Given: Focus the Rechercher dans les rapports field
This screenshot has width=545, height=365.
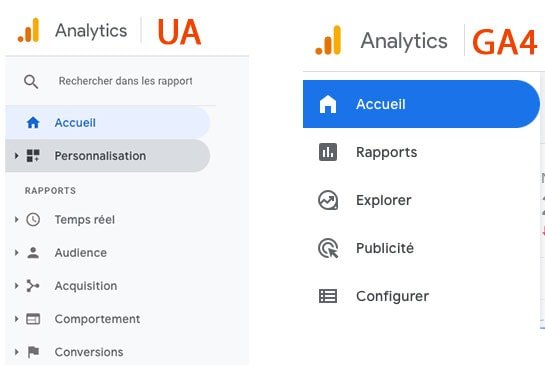Looking at the screenshot, I should pos(125,81).
